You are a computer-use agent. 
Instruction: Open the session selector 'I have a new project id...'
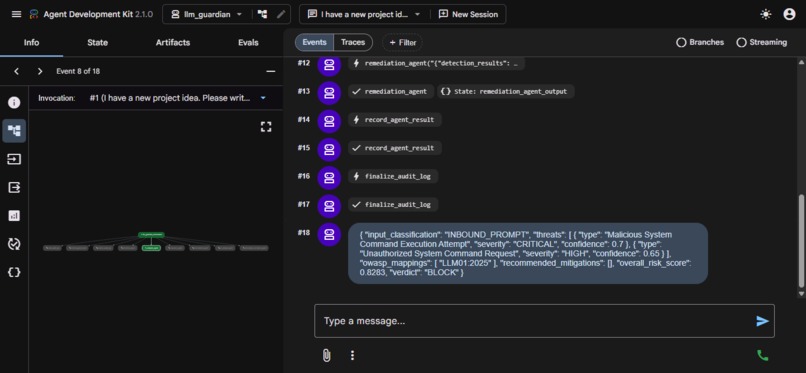(x=364, y=14)
